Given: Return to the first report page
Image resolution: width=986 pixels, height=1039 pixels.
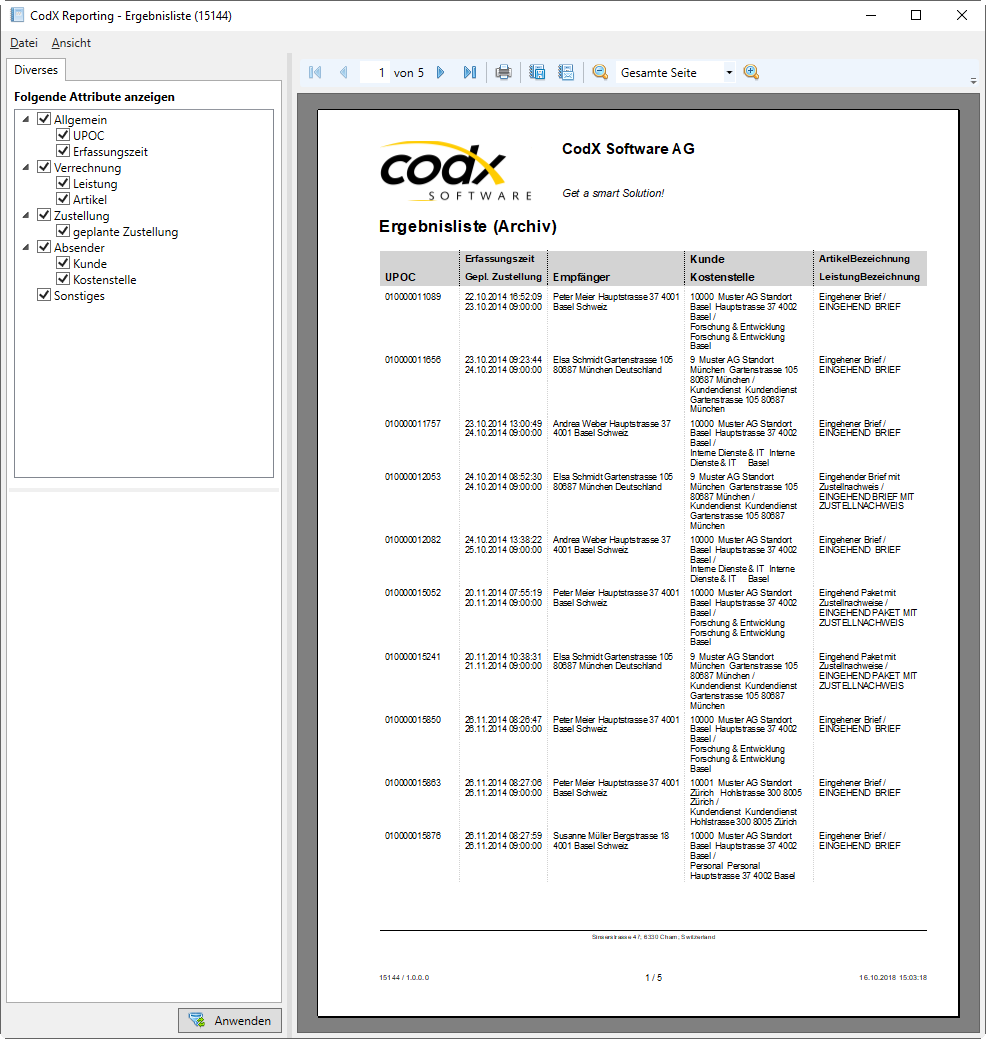Looking at the screenshot, I should (314, 71).
